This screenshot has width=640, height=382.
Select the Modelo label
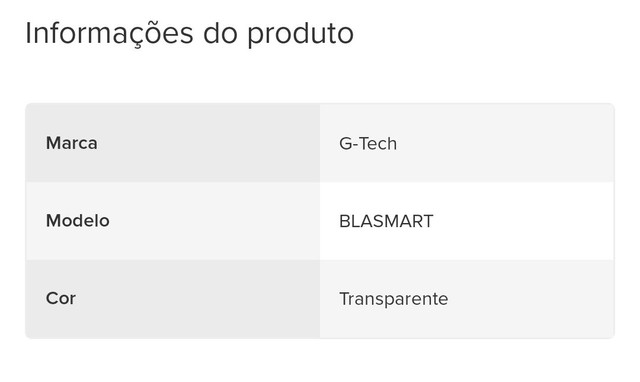[78, 221]
